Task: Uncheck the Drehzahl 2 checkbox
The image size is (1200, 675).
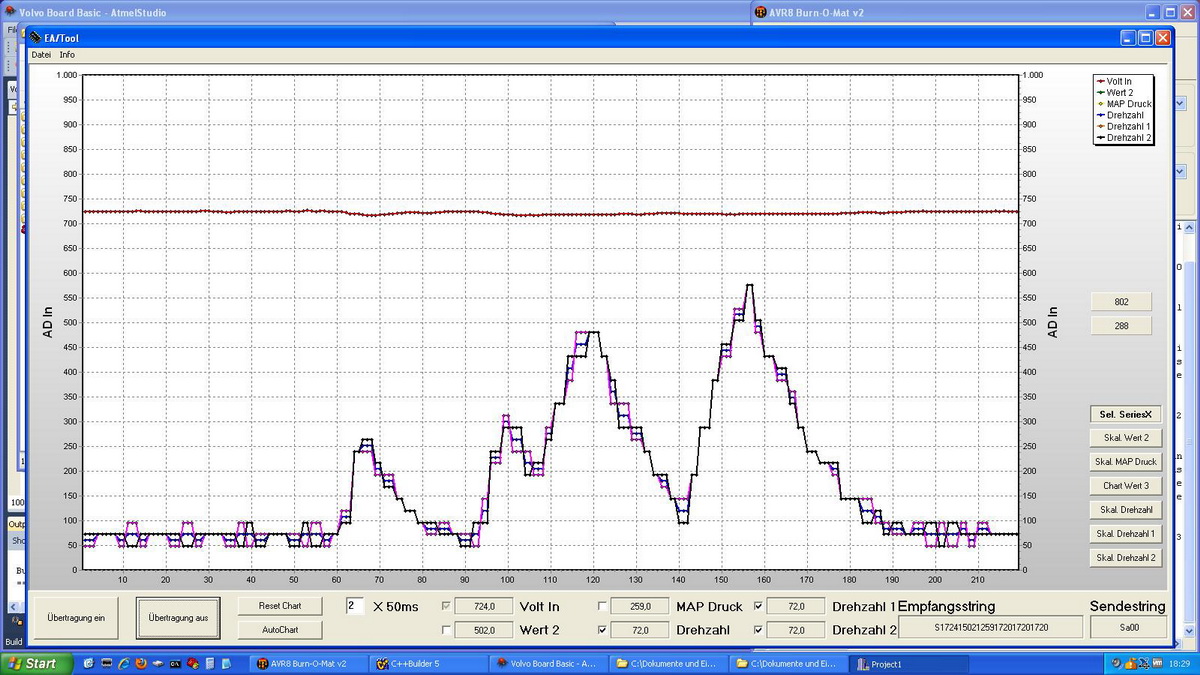Action: coord(759,630)
